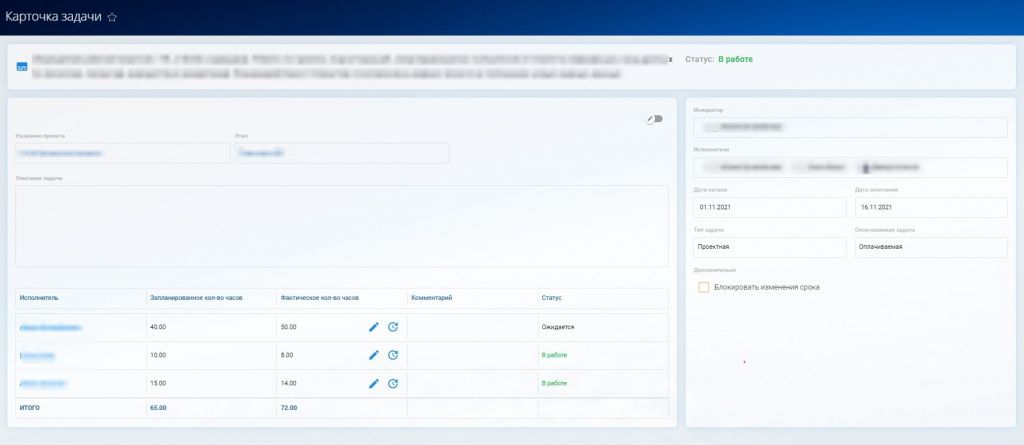Click inside the Описание задачи text area
Image resolution: width=1024 pixels, height=445 pixels.
point(341,226)
